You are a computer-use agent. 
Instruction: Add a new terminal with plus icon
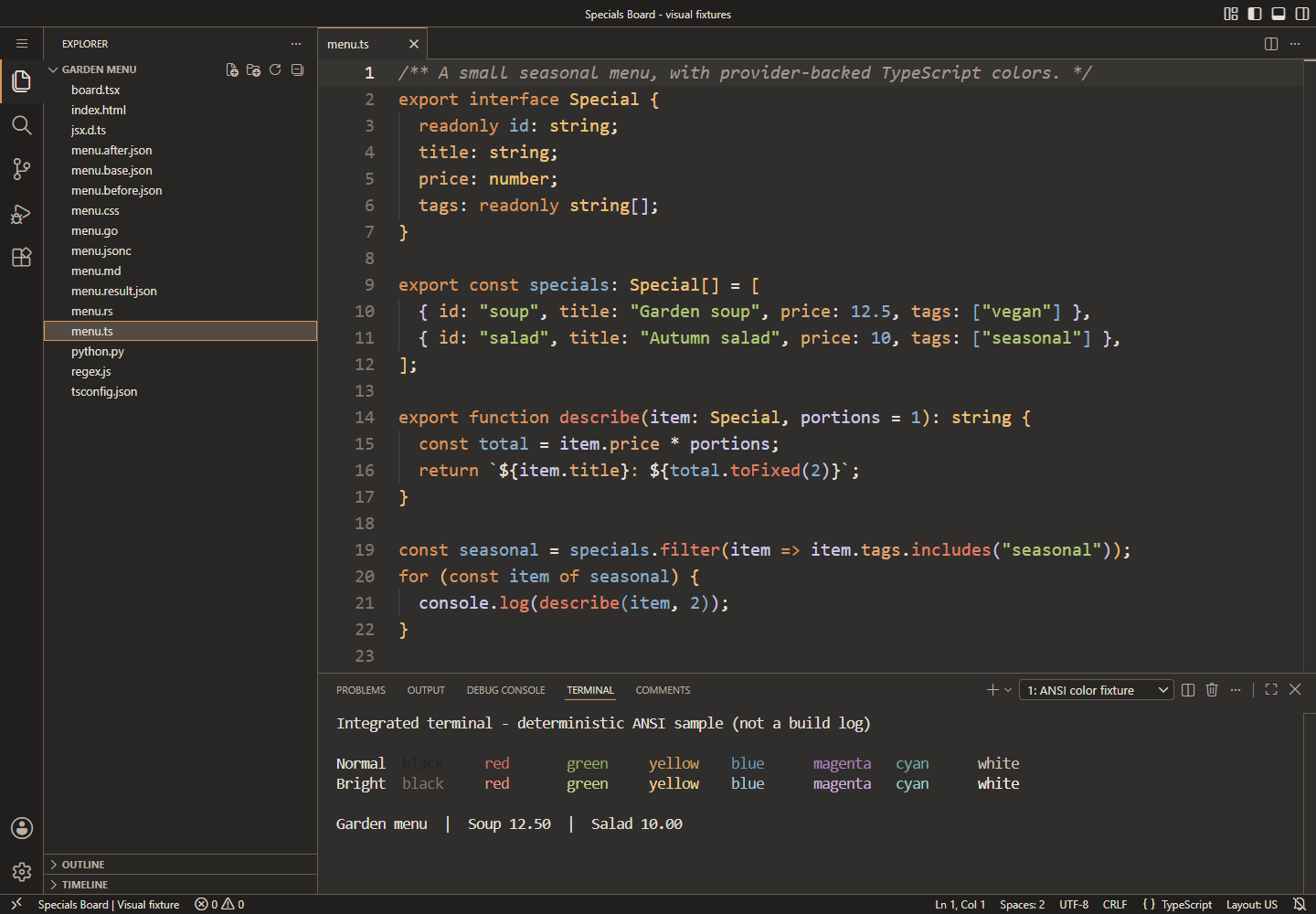(992, 690)
